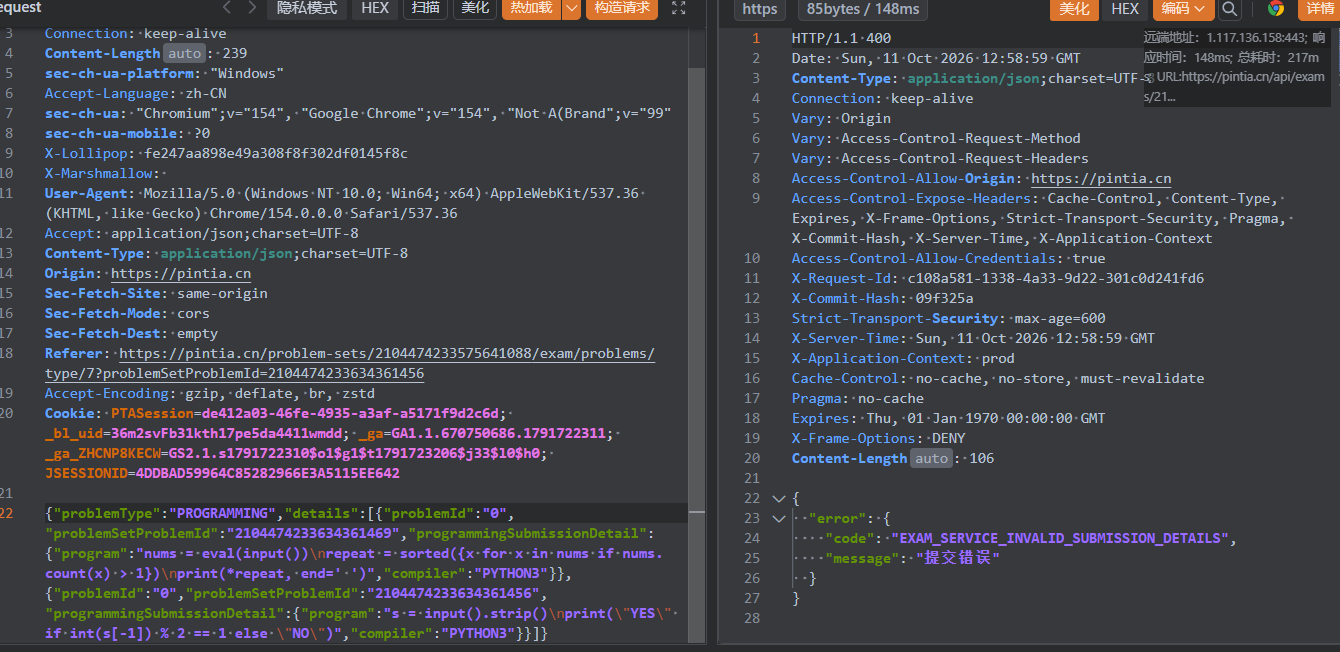Open the 编码 encoding dropdown
Screen dimensions: 1340x652
[1184, 9]
